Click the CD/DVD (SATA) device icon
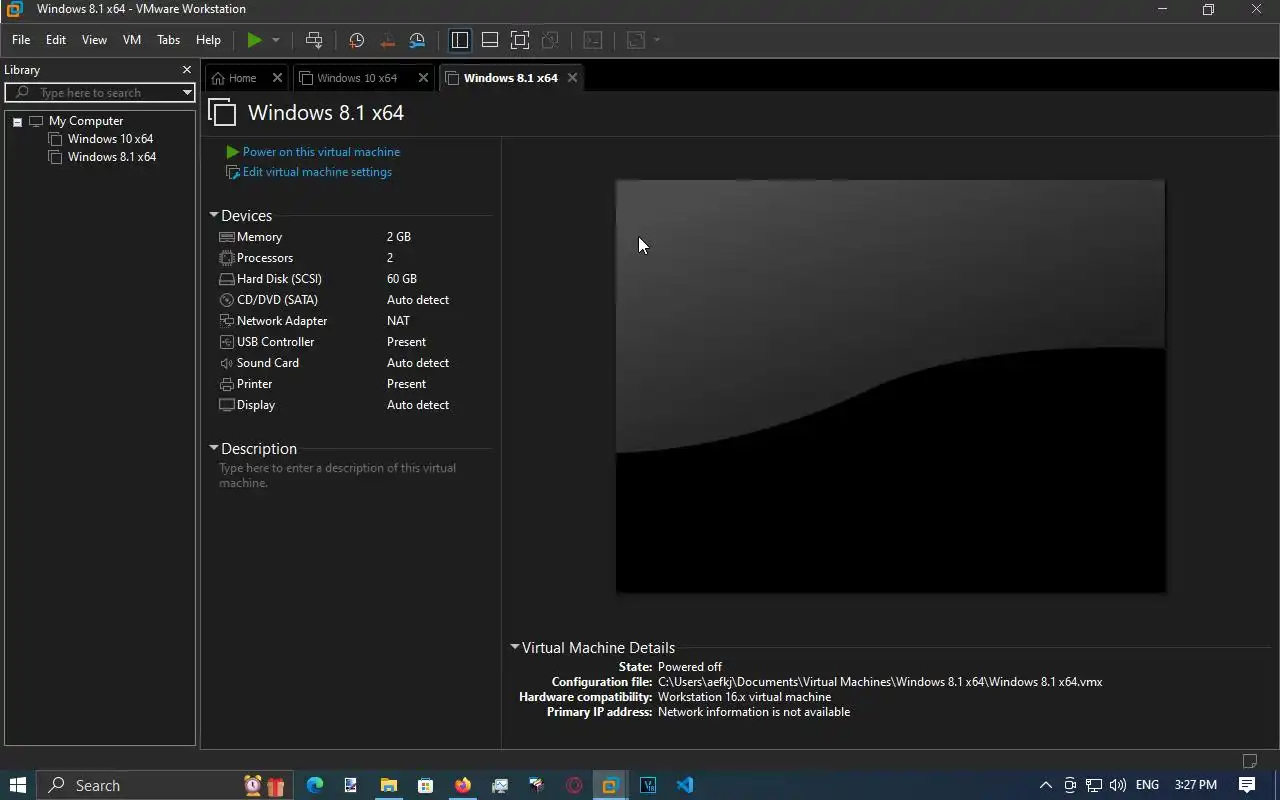This screenshot has height=800, width=1280. coord(227,300)
